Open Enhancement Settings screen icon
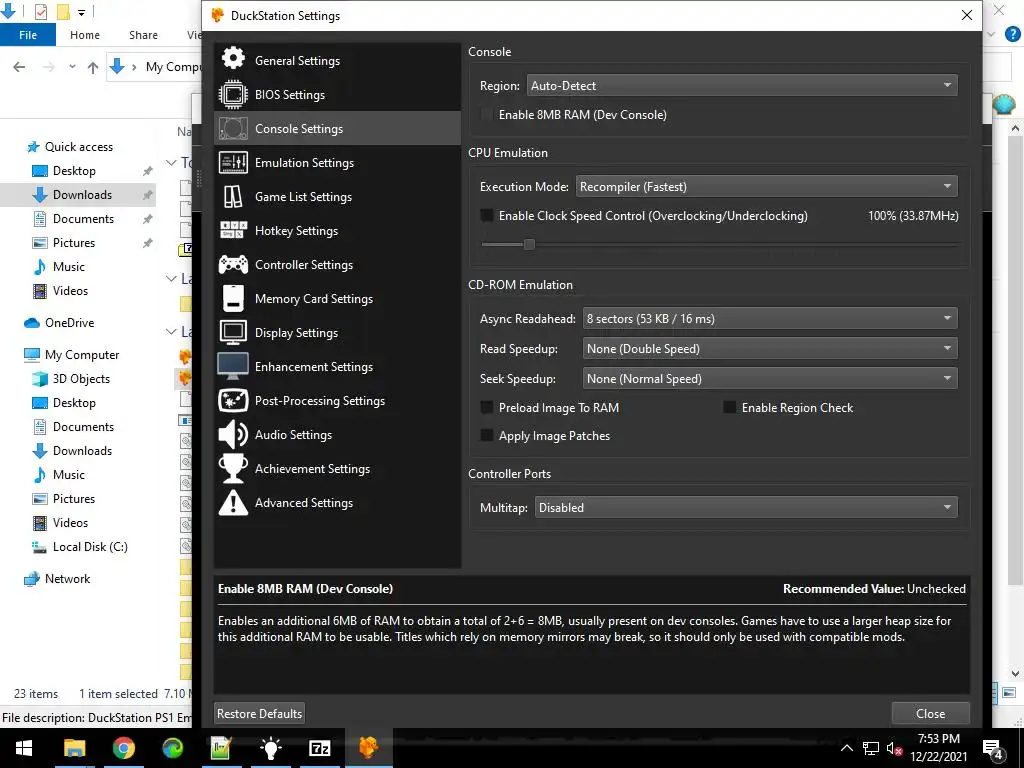Viewport: 1024px width, 768px height. (233, 366)
